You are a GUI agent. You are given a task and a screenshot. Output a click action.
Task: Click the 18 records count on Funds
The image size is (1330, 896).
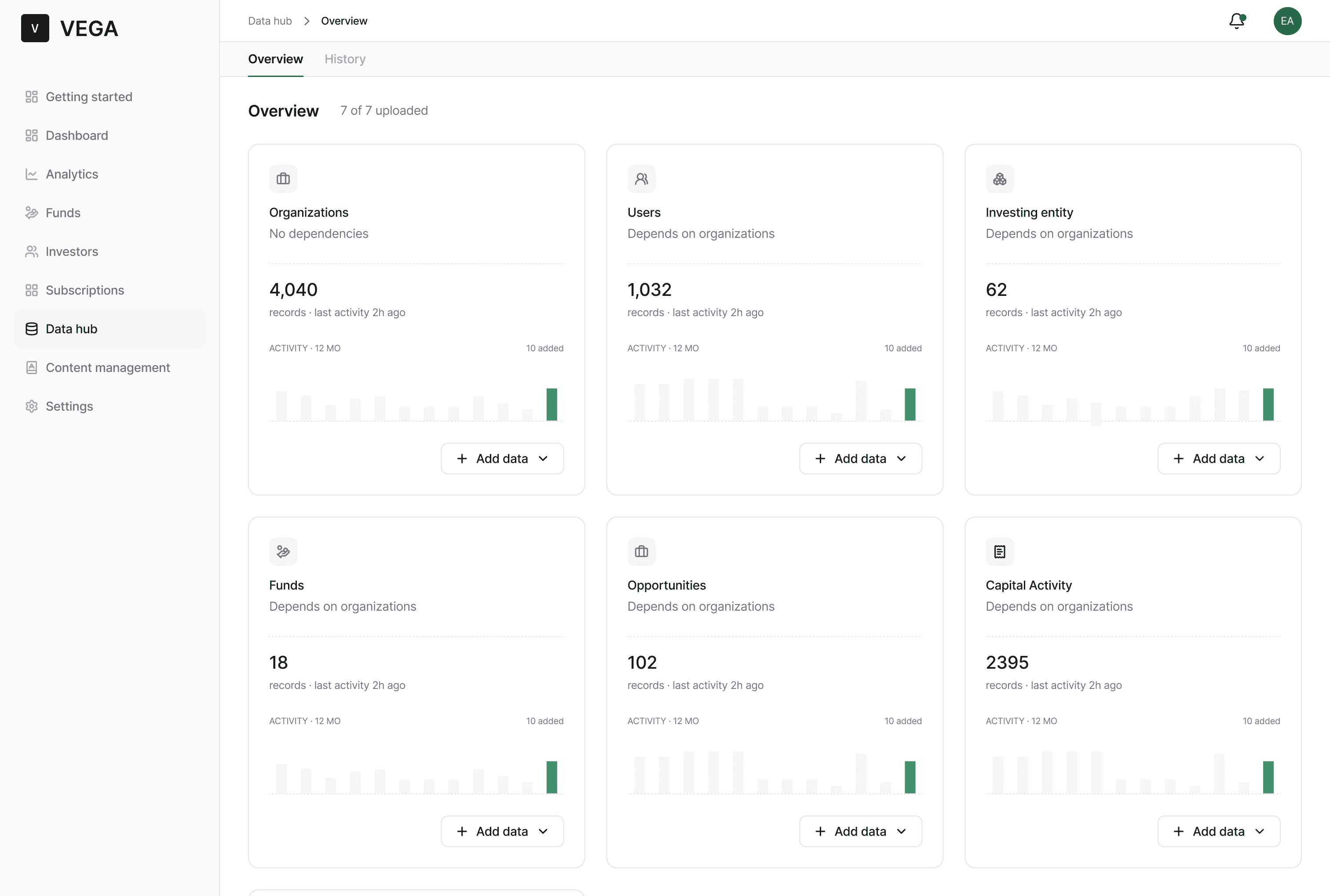point(279,662)
